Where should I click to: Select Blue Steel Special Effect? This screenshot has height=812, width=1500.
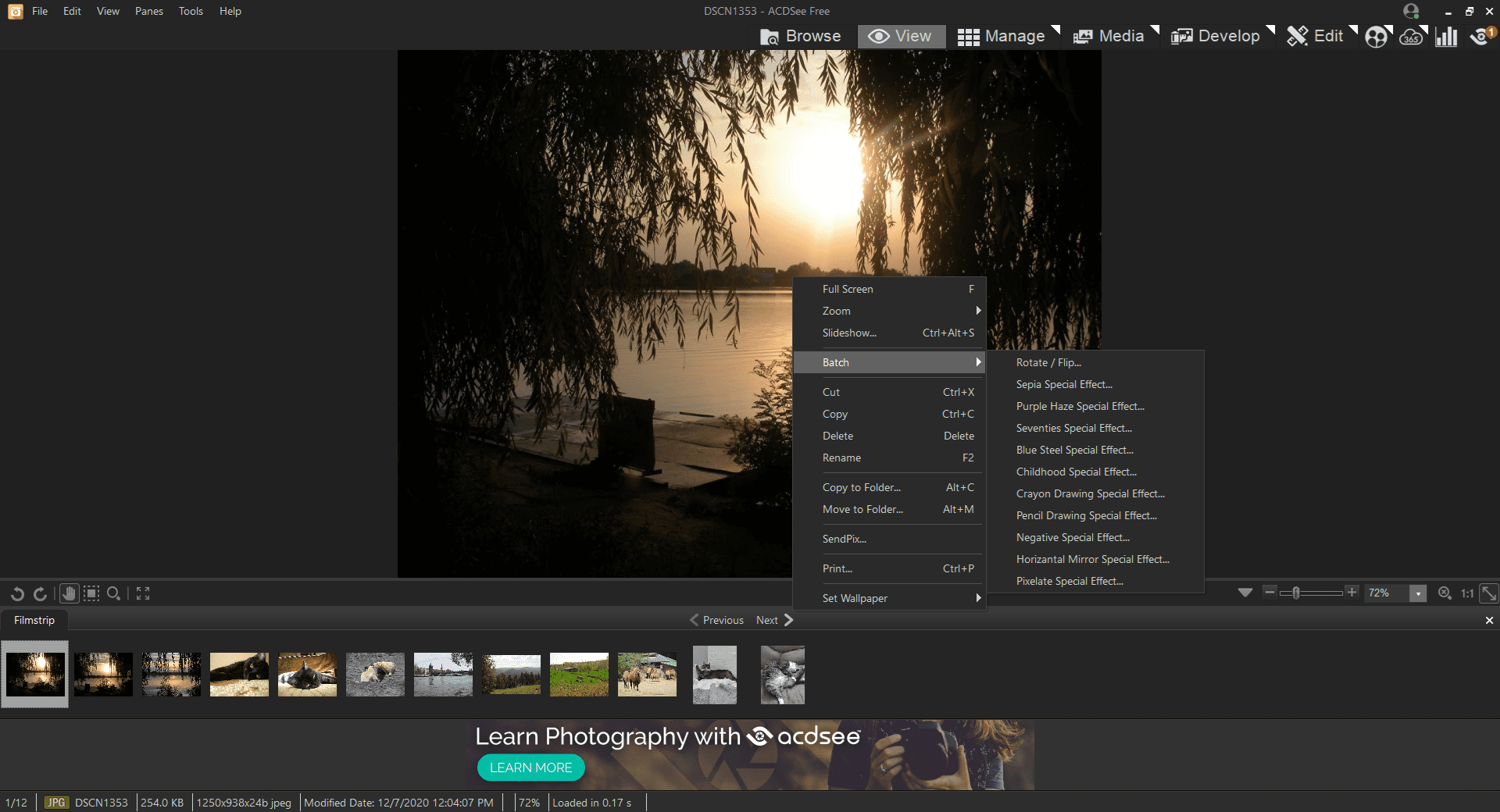(x=1095, y=450)
